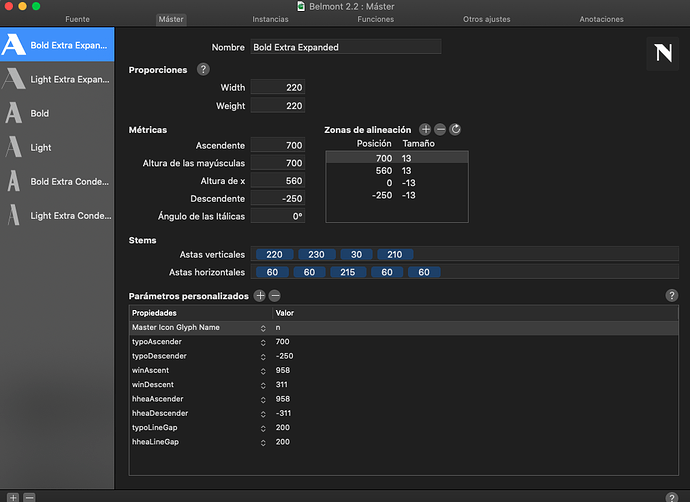The width and height of the screenshot is (690, 502).
Task: Refresh the Zonas de alineación values
Action: [x=455, y=130]
